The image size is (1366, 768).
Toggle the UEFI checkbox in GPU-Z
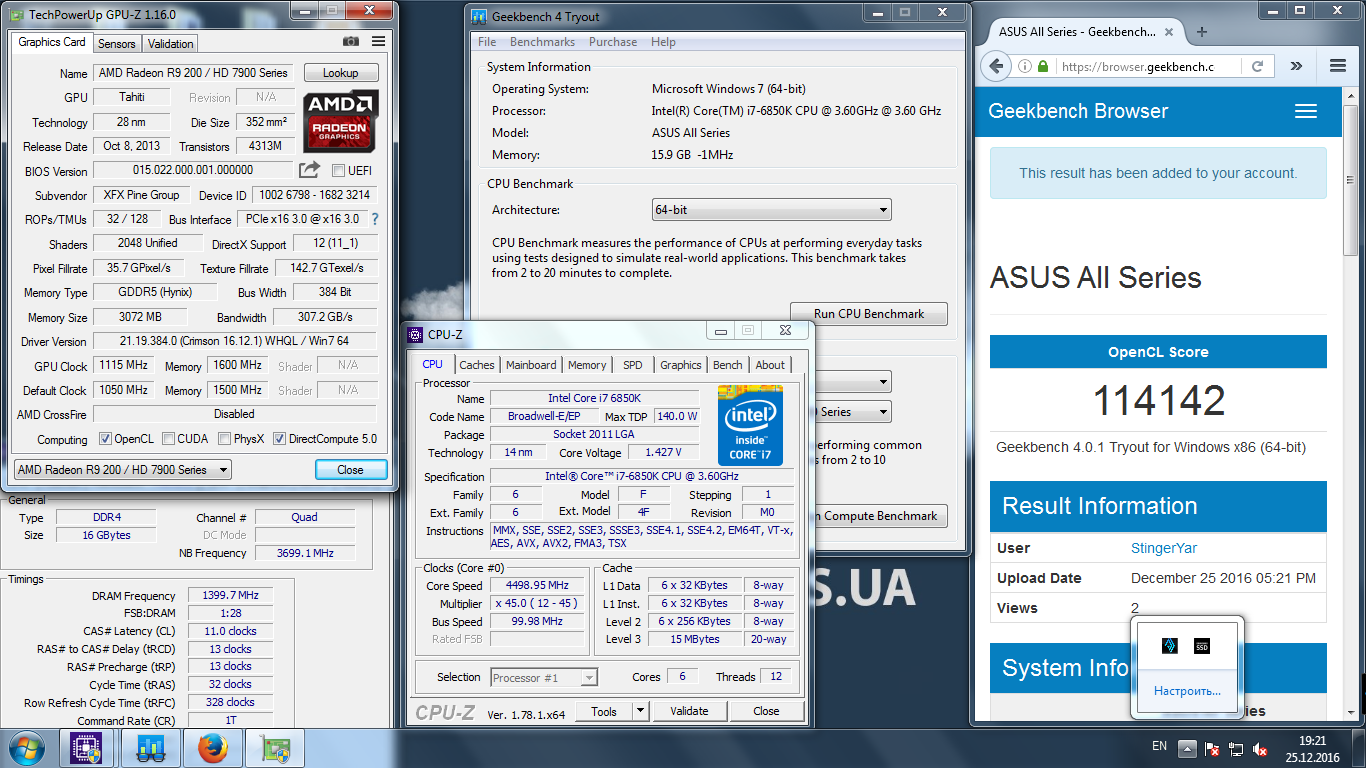pyautogui.click(x=338, y=171)
